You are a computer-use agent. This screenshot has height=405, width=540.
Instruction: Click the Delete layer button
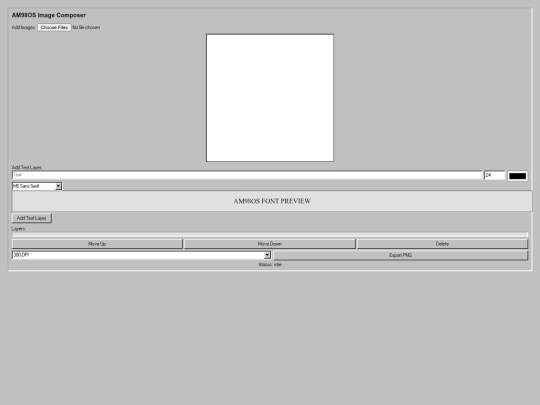click(x=442, y=244)
